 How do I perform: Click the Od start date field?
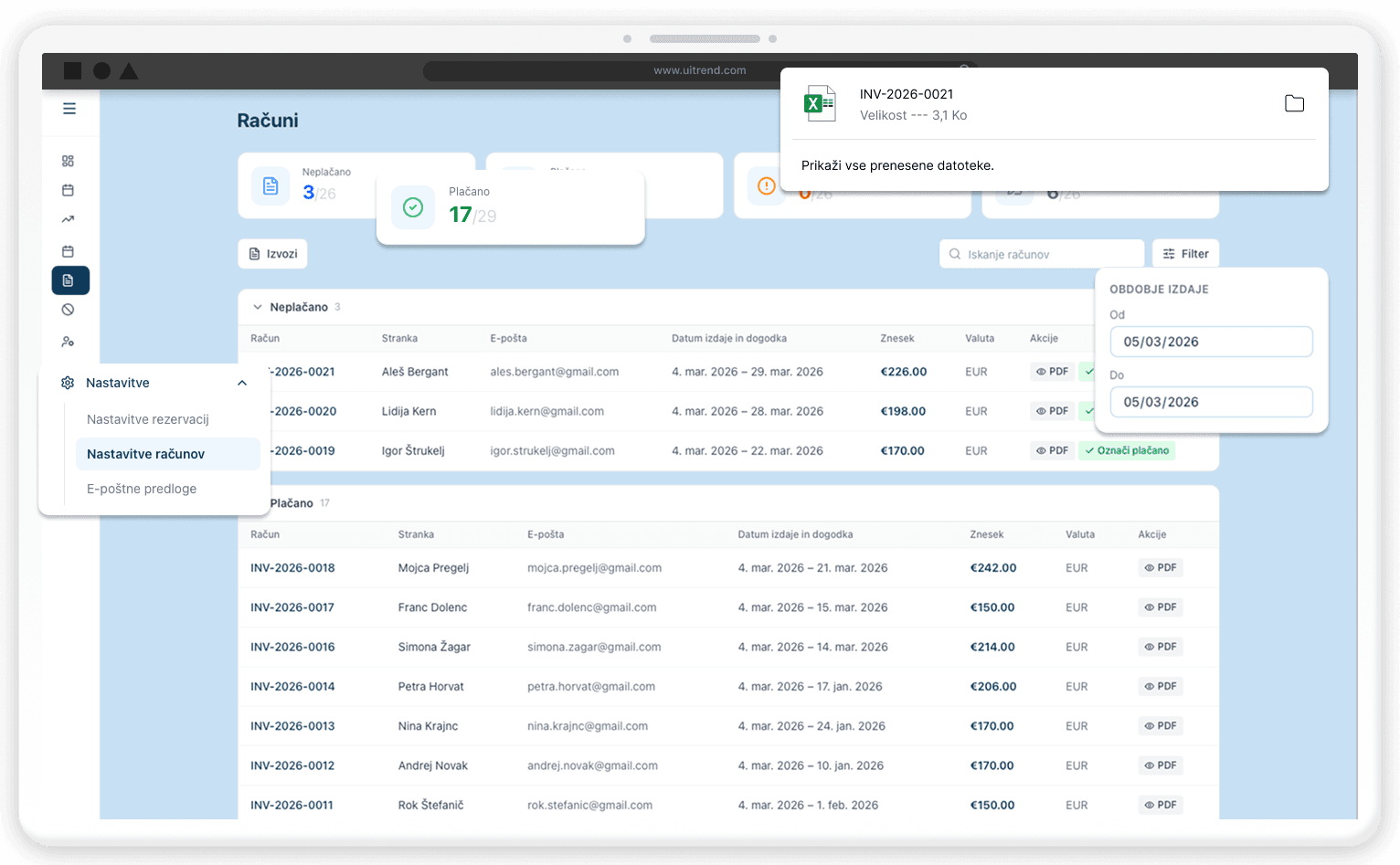point(1210,342)
